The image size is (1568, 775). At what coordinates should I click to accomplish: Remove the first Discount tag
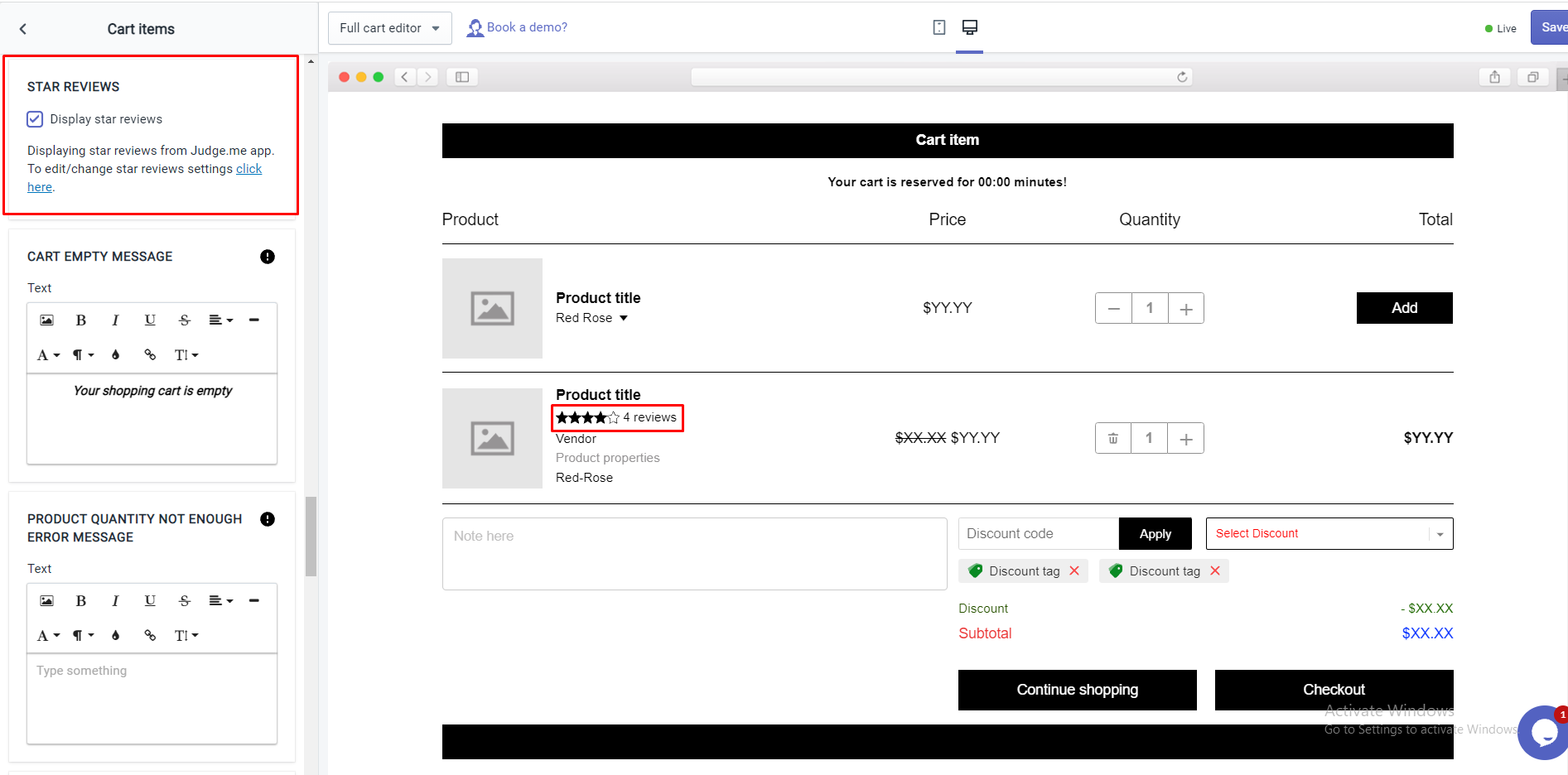pyautogui.click(x=1074, y=571)
